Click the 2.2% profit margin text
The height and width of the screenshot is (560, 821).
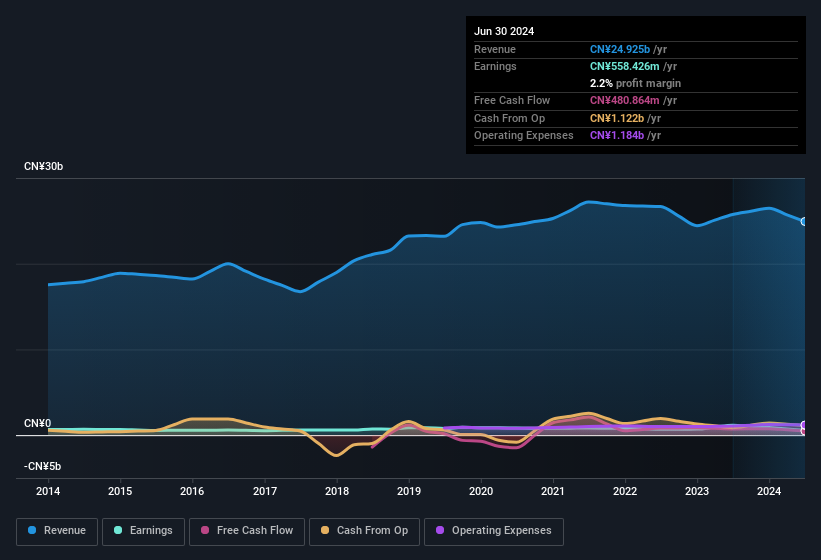(x=635, y=83)
